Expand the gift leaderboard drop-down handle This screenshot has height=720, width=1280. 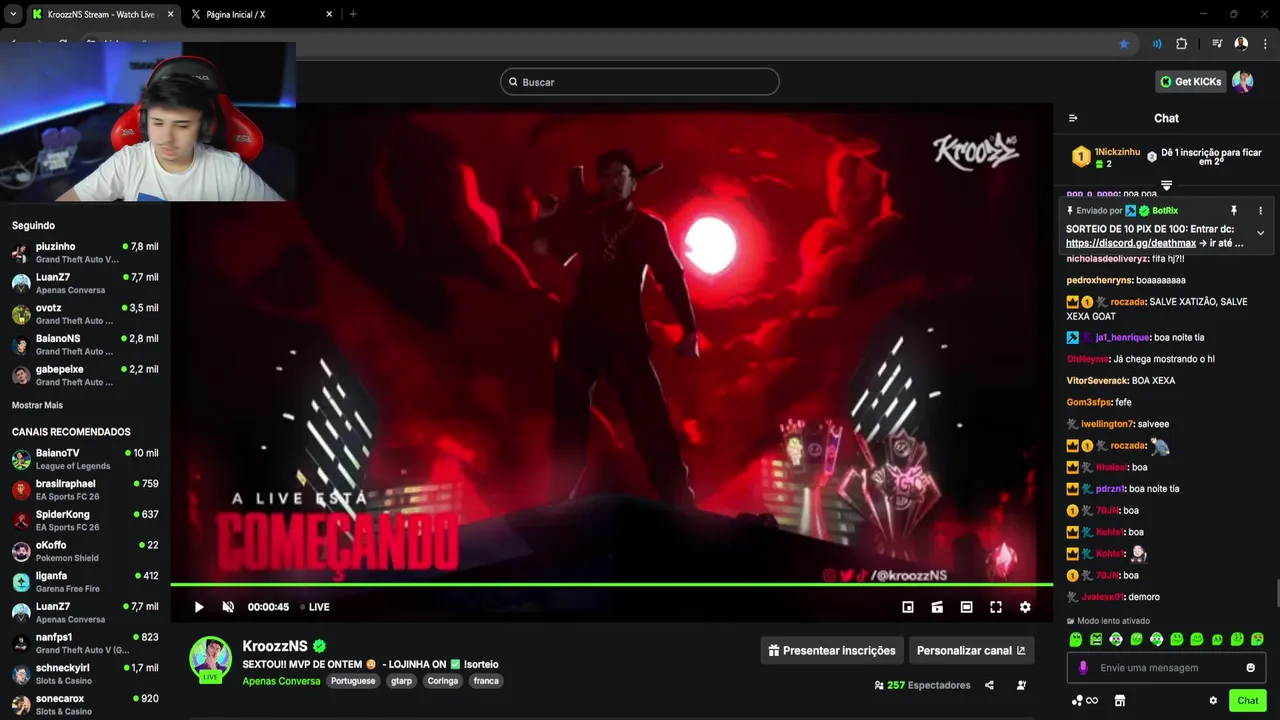tap(1166, 185)
